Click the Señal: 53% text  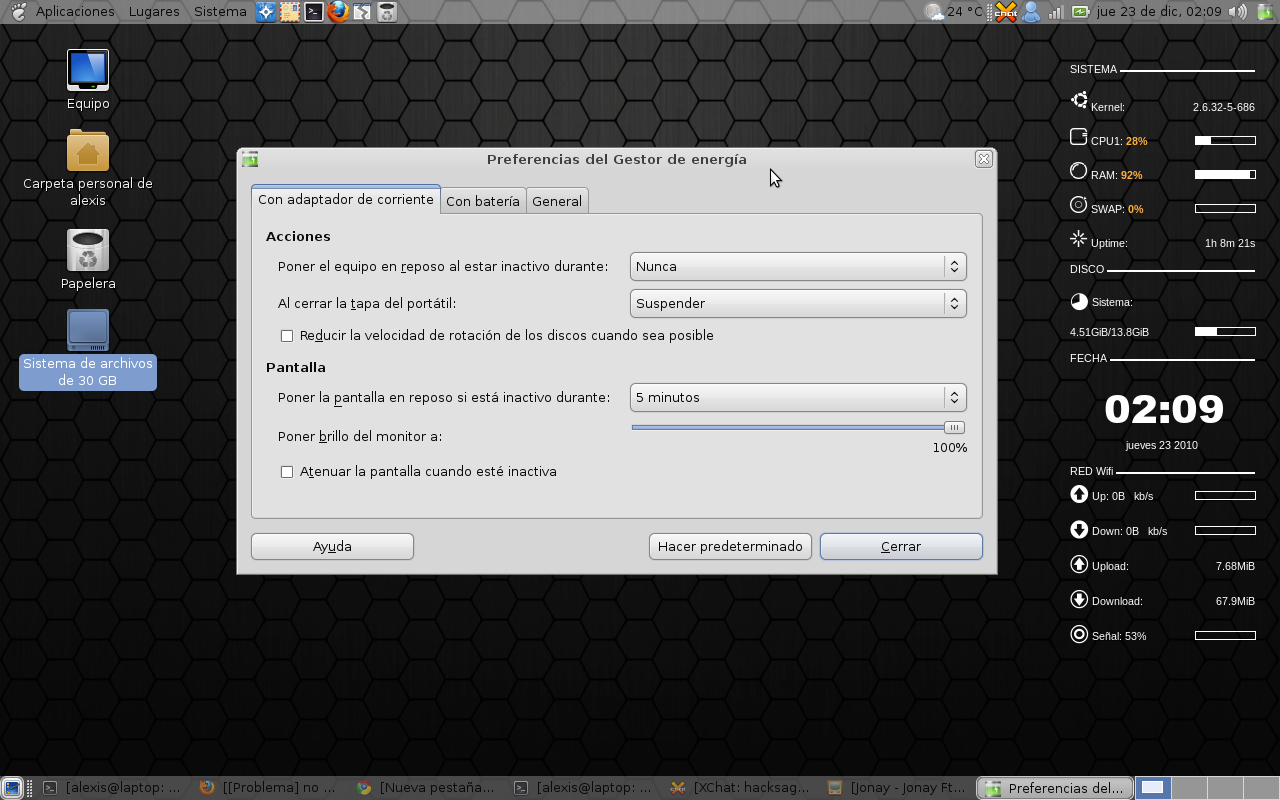click(1119, 636)
